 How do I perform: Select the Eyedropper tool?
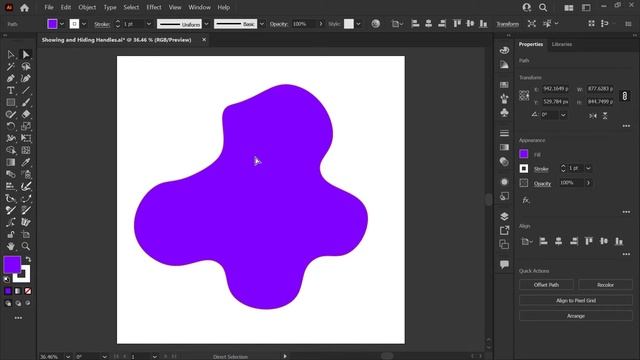pyautogui.click(x=26, y=162)
